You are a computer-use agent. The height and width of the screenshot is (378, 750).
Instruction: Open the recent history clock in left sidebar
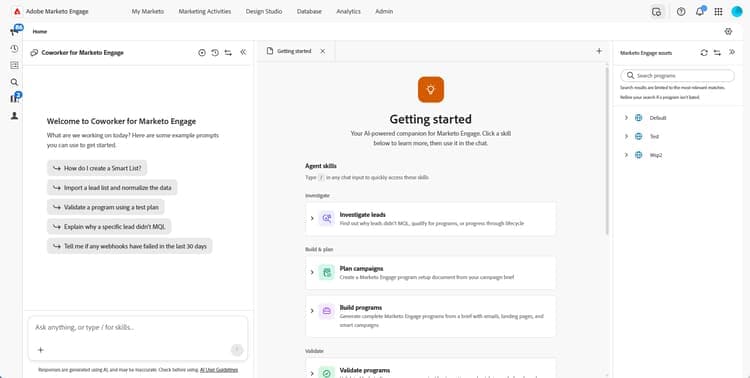(x=14, y=49)
